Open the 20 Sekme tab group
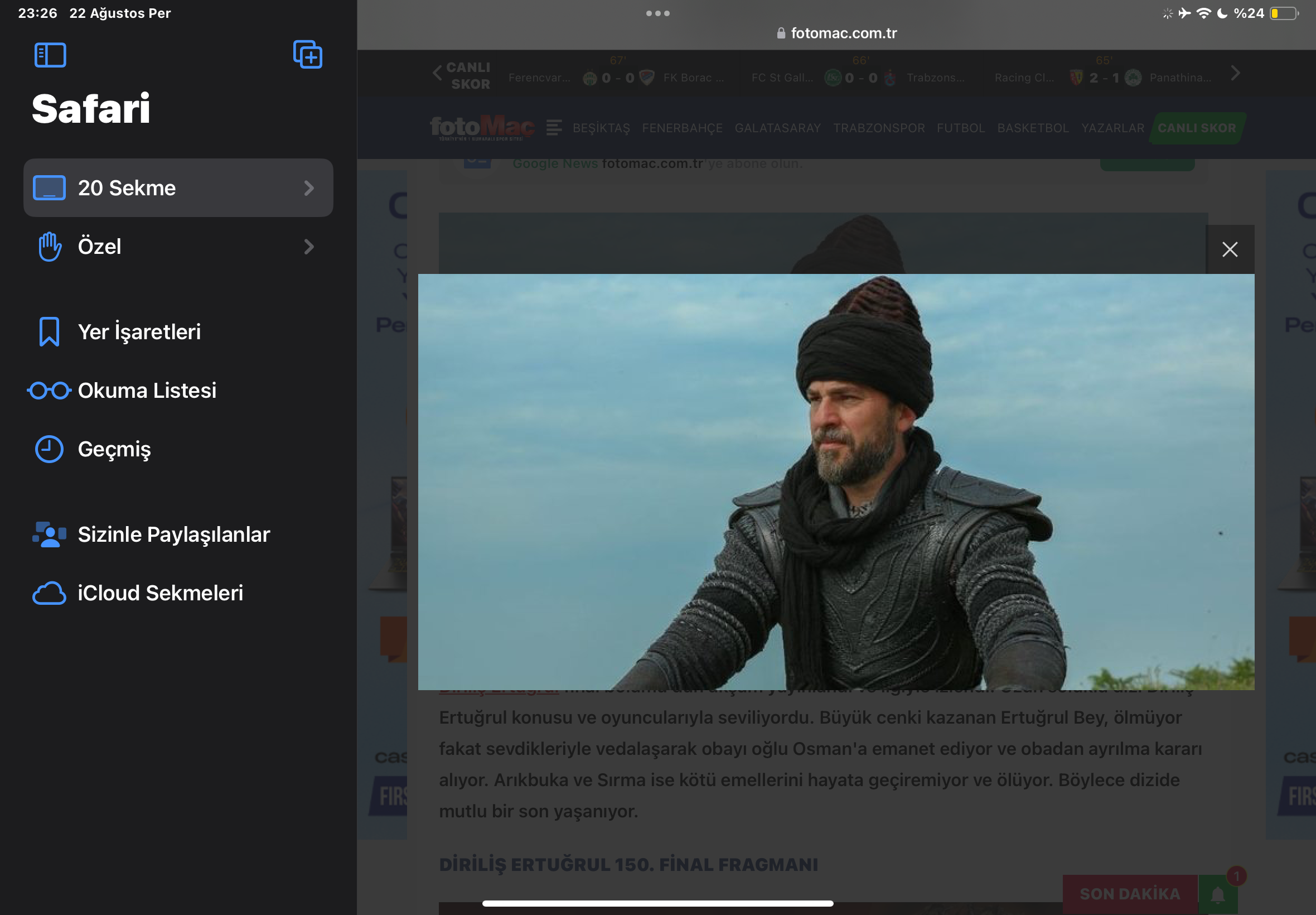This screenshot has width=1316, height=915. (x=178, y=188)
